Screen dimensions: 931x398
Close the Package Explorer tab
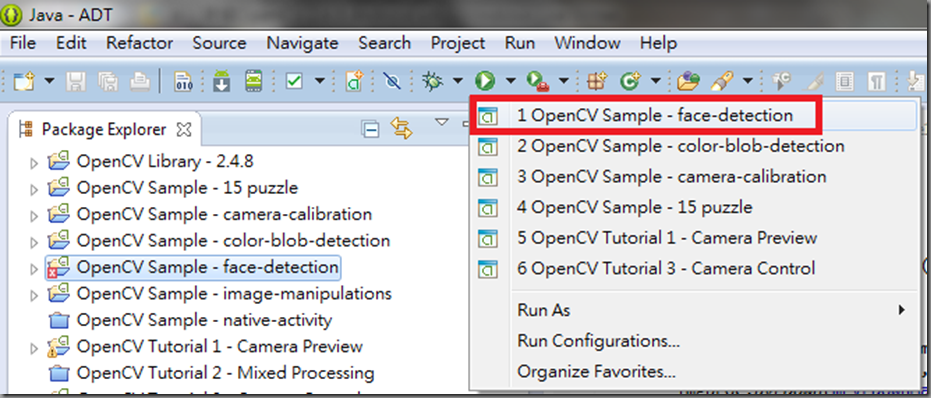tap(184, 129)
